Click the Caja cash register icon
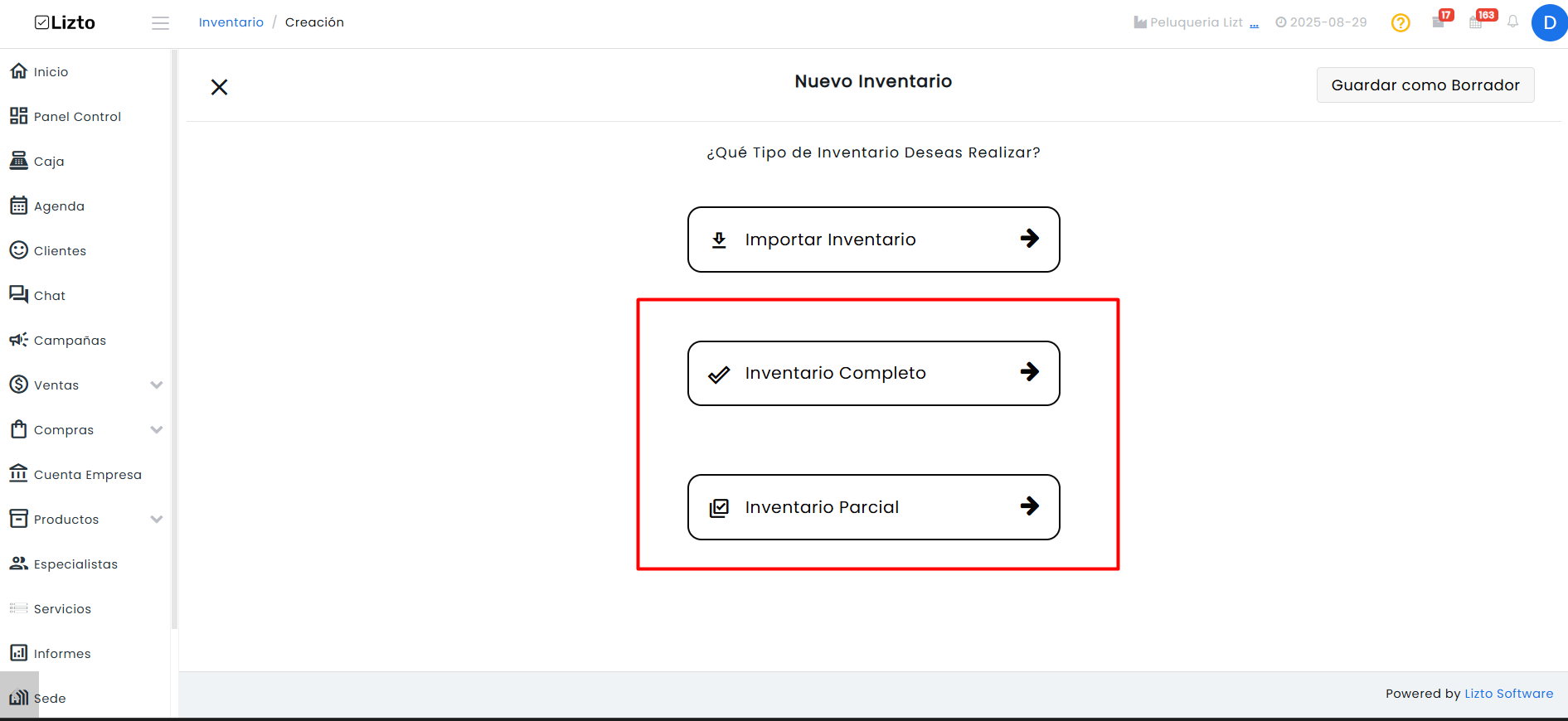The width and height of the screenshot is (1568, 721). [x=18, y=161]
